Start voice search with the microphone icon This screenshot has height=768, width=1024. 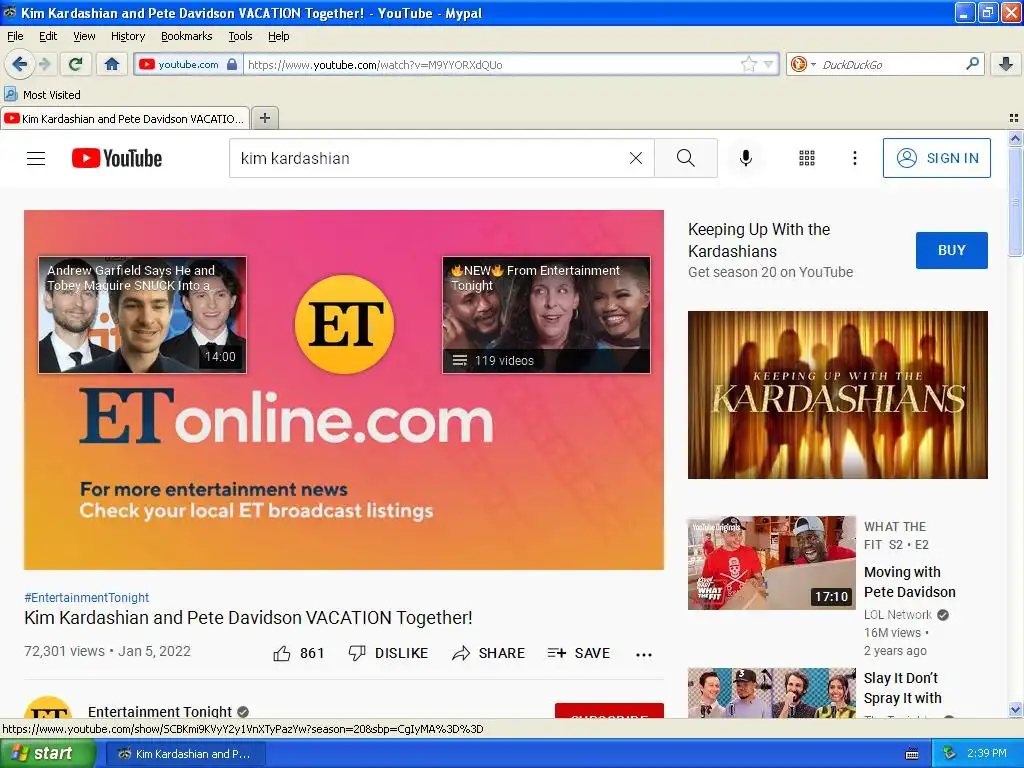pos(746,158)
